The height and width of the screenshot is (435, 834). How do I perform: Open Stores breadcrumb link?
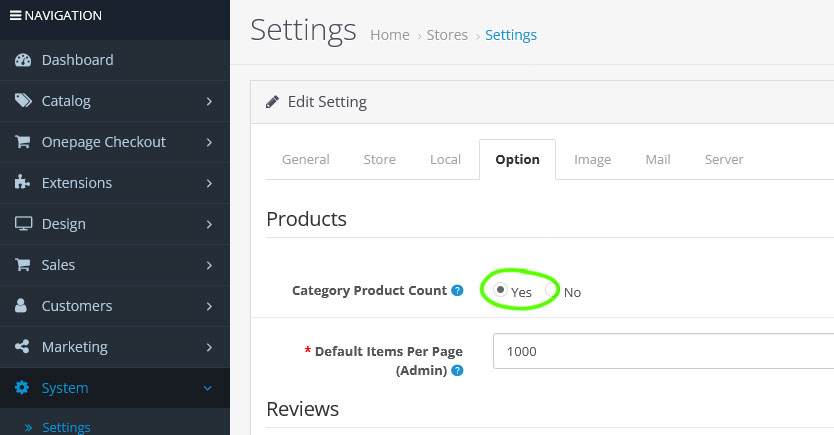click(x=447, y=35)
